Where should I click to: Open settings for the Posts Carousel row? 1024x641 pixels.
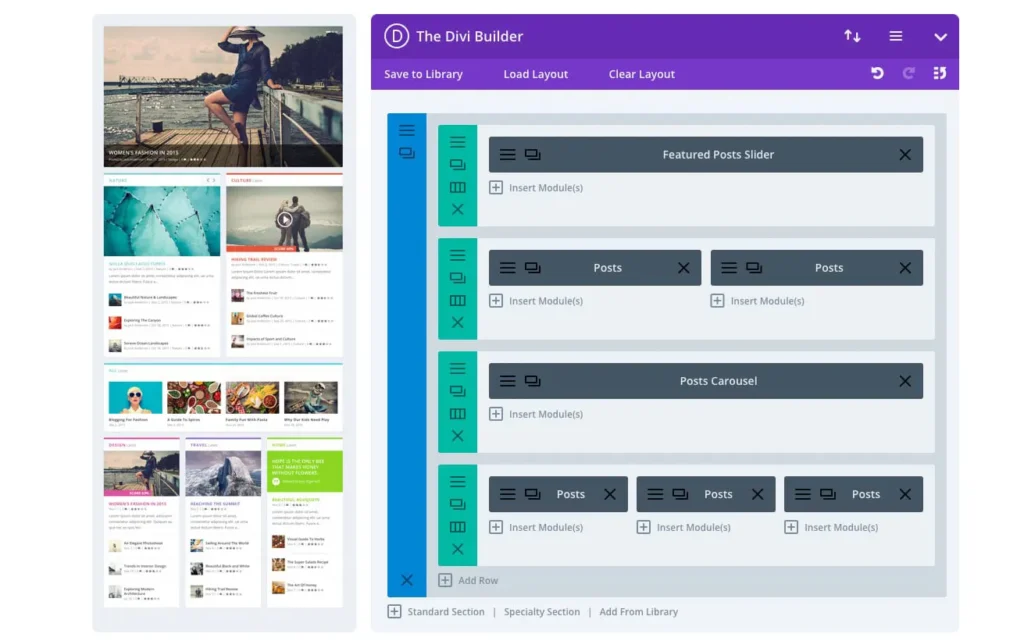(x=457, y=368)
